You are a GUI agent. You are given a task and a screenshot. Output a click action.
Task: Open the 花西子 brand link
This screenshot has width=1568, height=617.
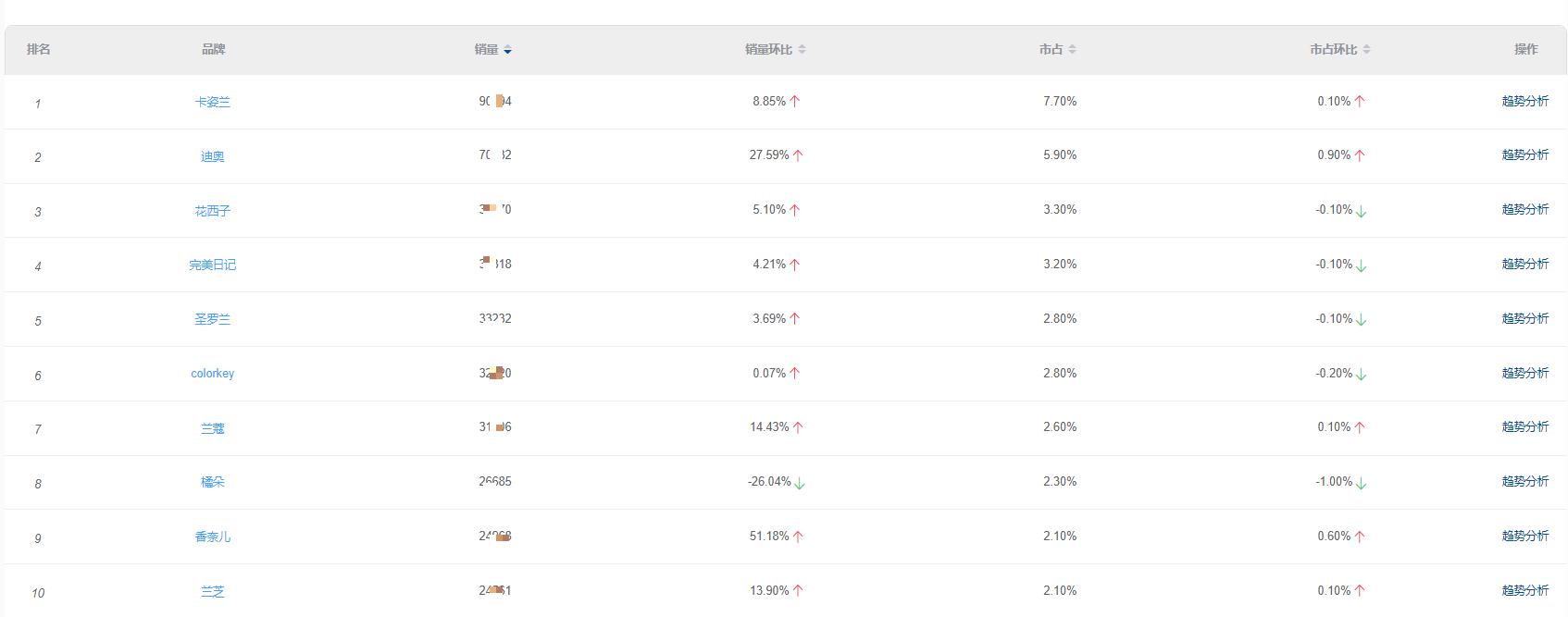point(213,211)
